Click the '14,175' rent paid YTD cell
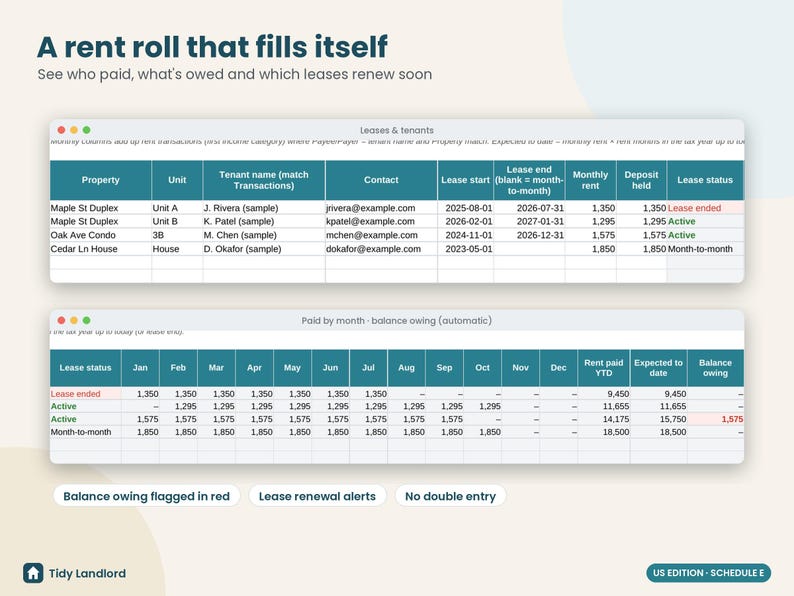Screen dimensions: 794x596 click(x=604, y=419)
